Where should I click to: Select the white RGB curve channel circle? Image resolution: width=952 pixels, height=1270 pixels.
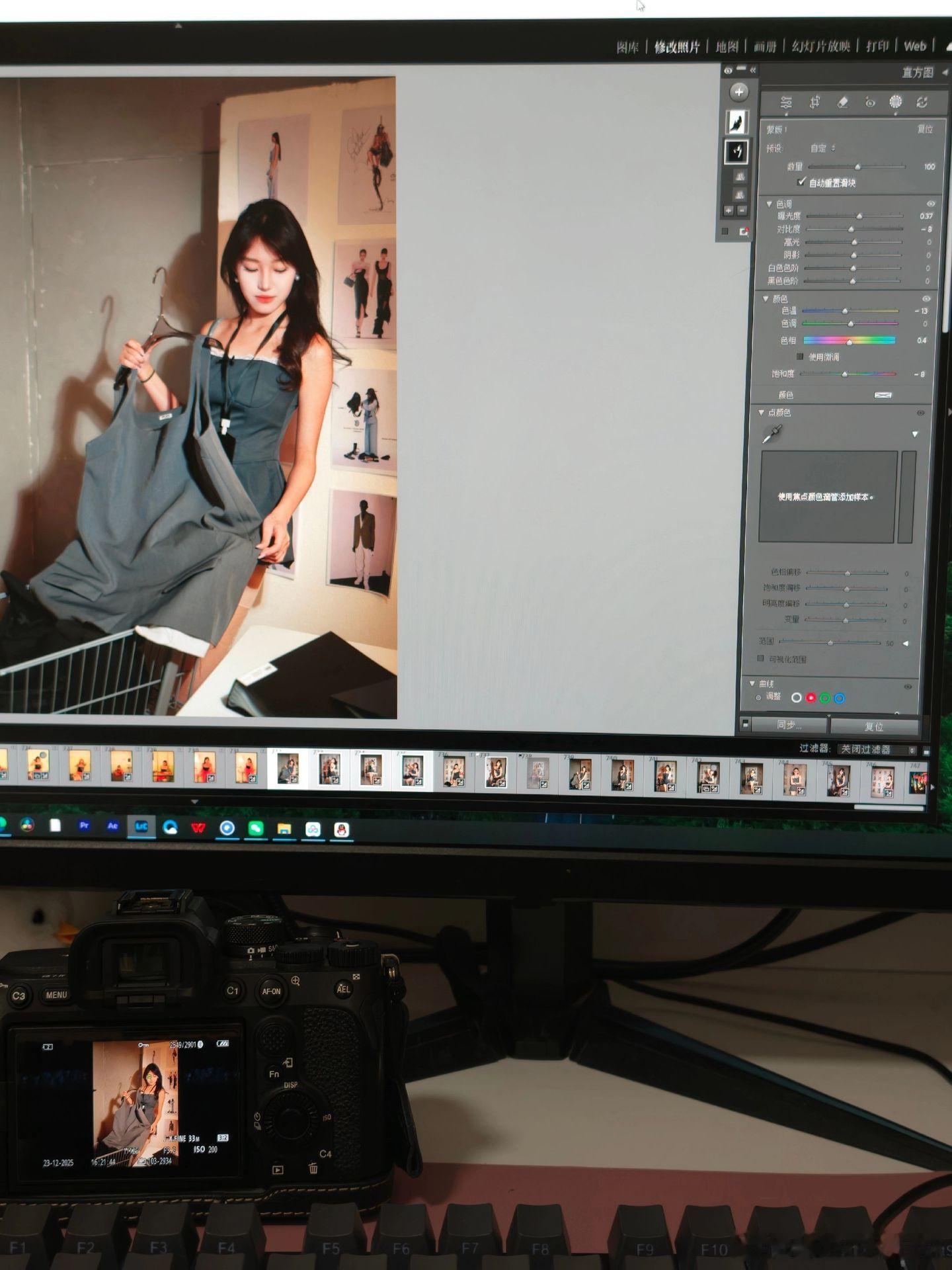(x=797, y=698)
